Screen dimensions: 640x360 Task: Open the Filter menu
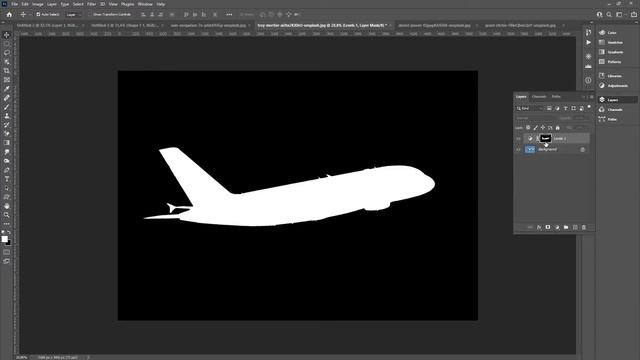(x=91, y=4)
